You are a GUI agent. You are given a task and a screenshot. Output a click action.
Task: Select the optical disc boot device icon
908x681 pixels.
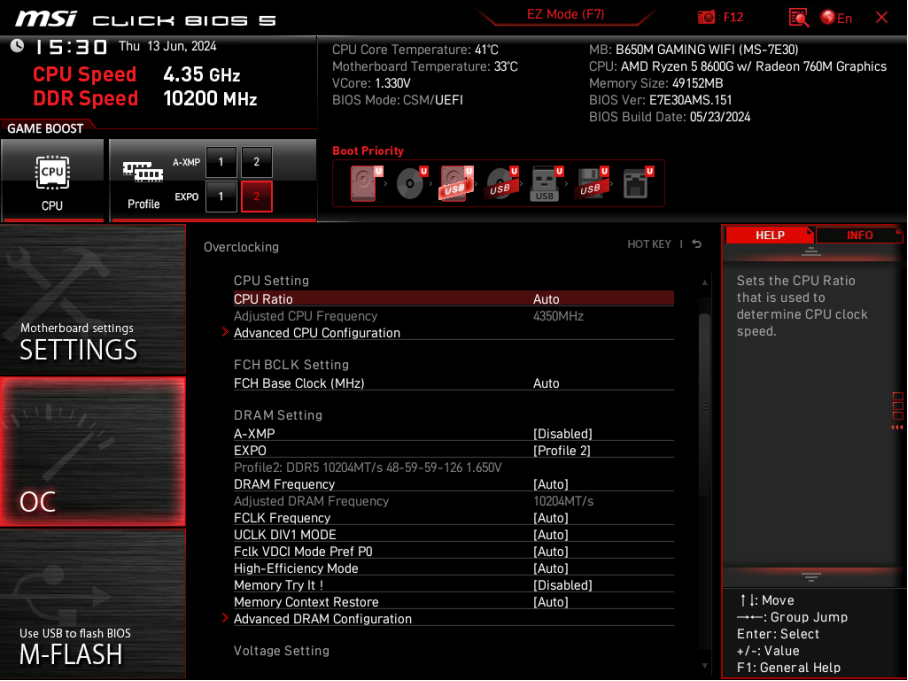tap(412, 184)
